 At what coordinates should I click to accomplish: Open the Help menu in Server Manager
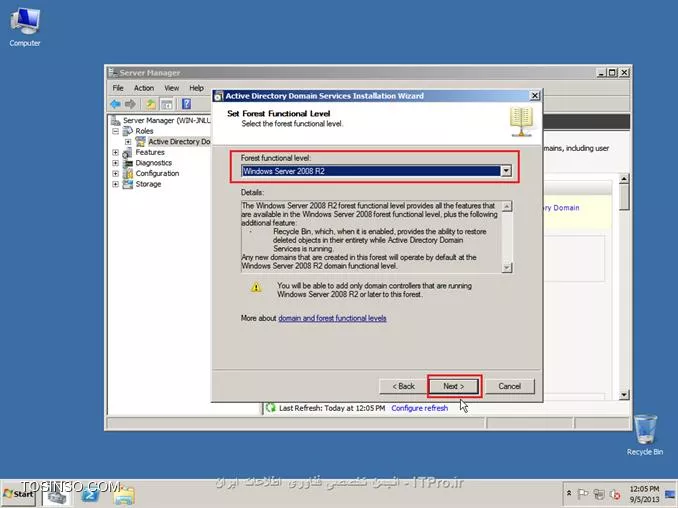click(x=196, y=88)
